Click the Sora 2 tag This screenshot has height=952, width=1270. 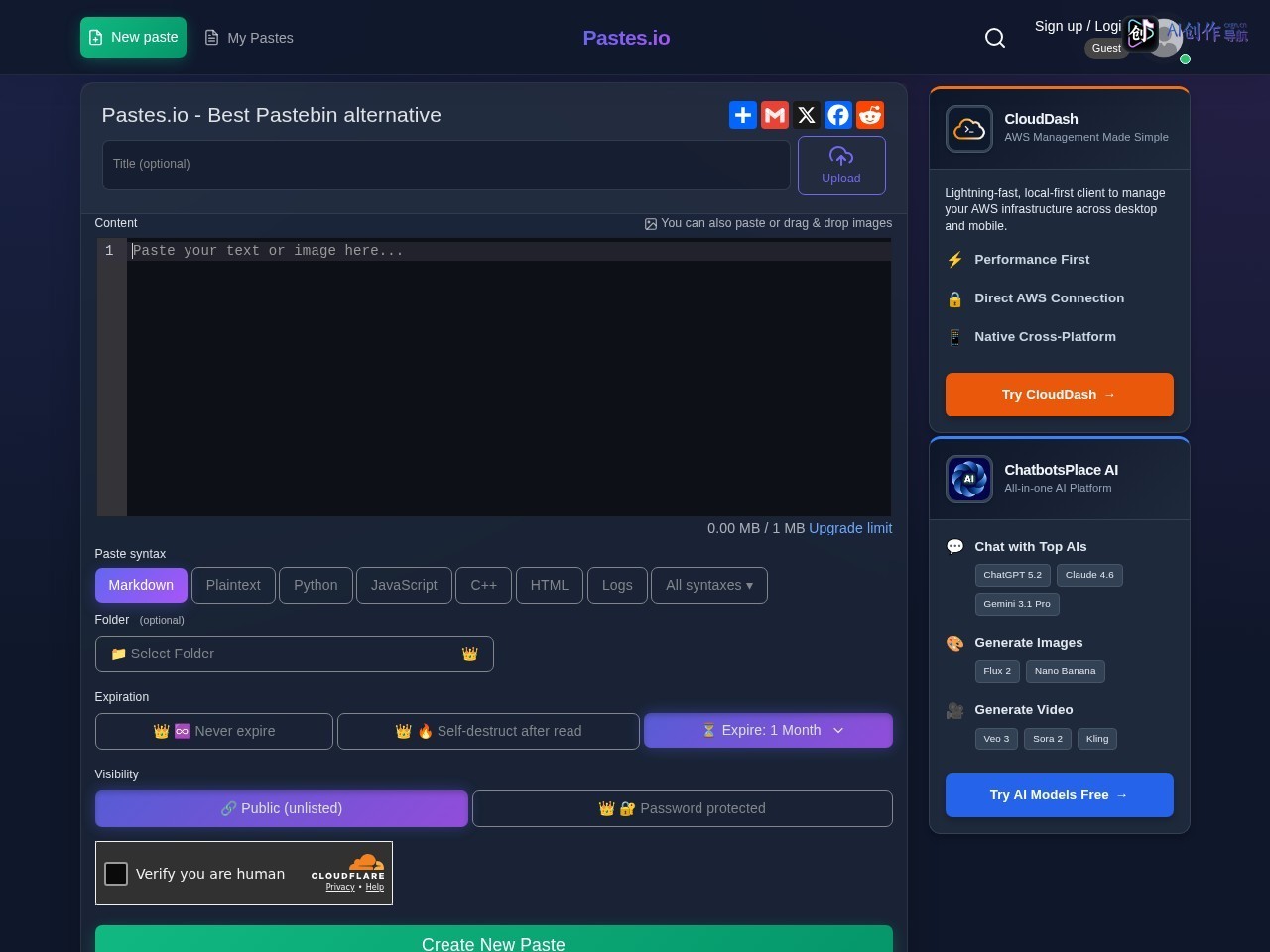(1048, 739)
